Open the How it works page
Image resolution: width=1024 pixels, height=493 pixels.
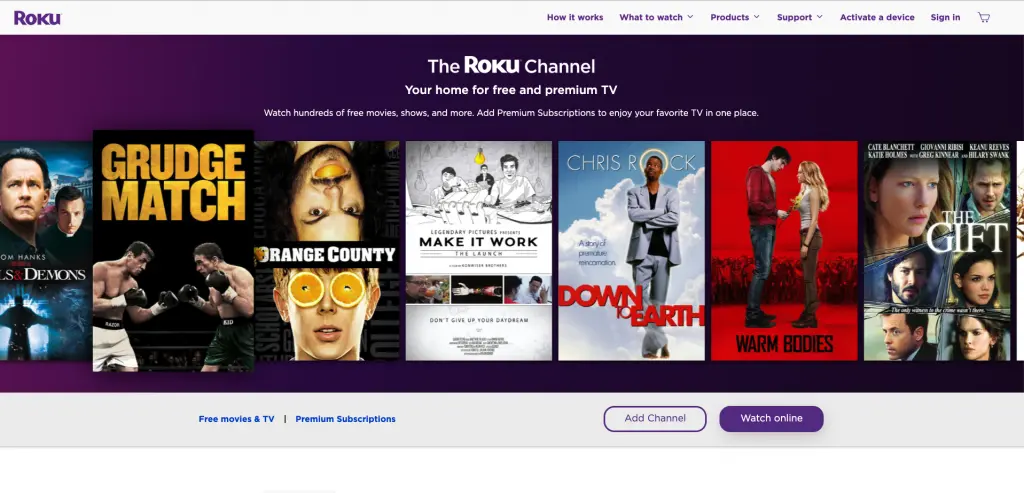tap(575, 18)
